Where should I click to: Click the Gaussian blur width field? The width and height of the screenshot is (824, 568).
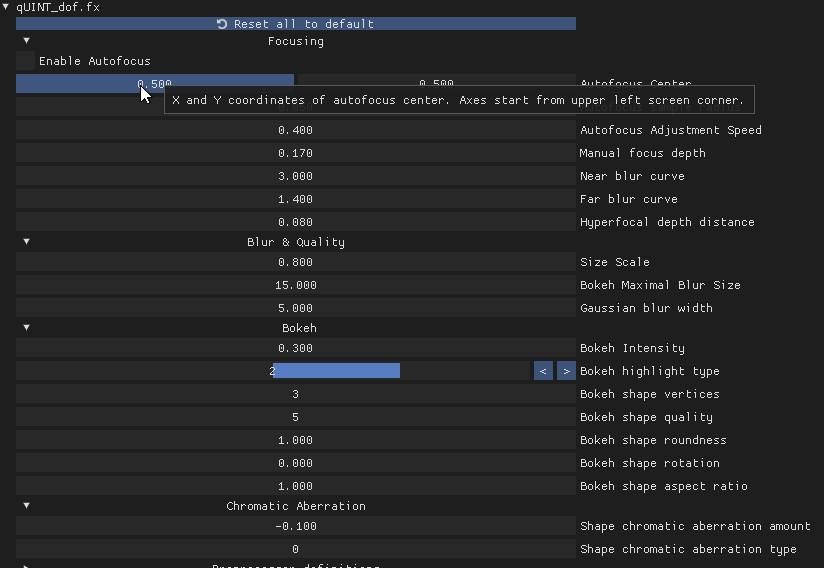coord(295,308)
